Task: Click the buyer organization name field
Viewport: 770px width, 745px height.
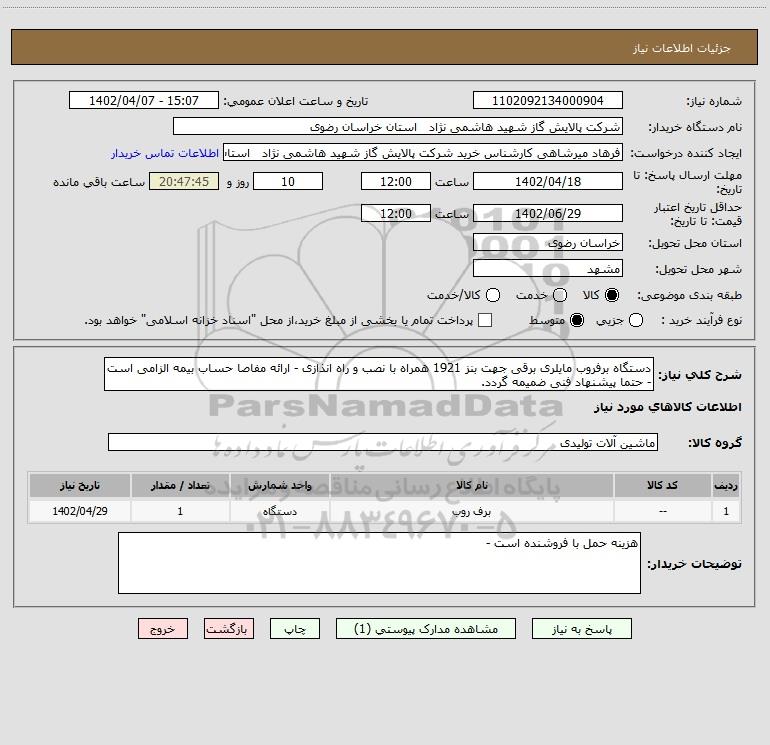Action: tap(398, 126)
